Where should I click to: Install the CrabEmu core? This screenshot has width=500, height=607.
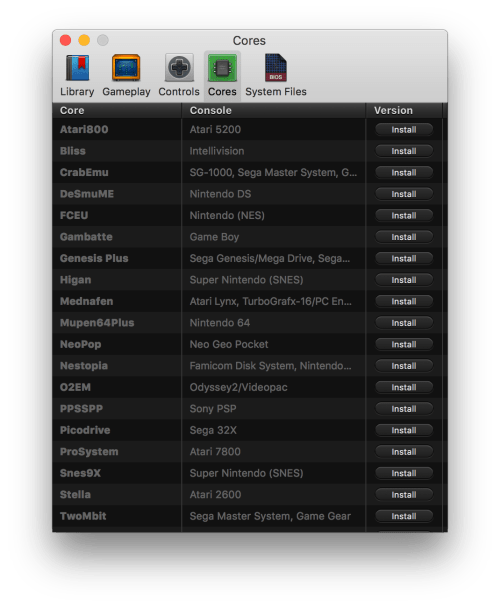pos(404,173)
